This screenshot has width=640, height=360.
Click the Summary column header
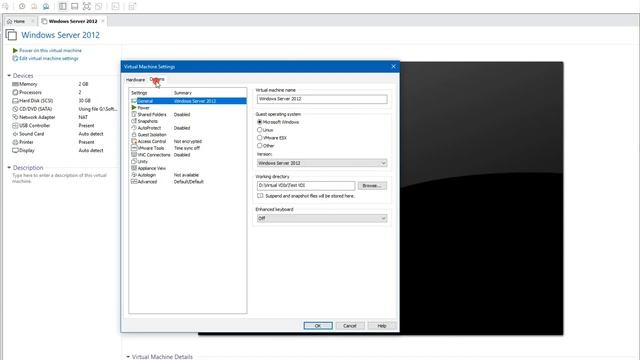[x=183, y=93]
